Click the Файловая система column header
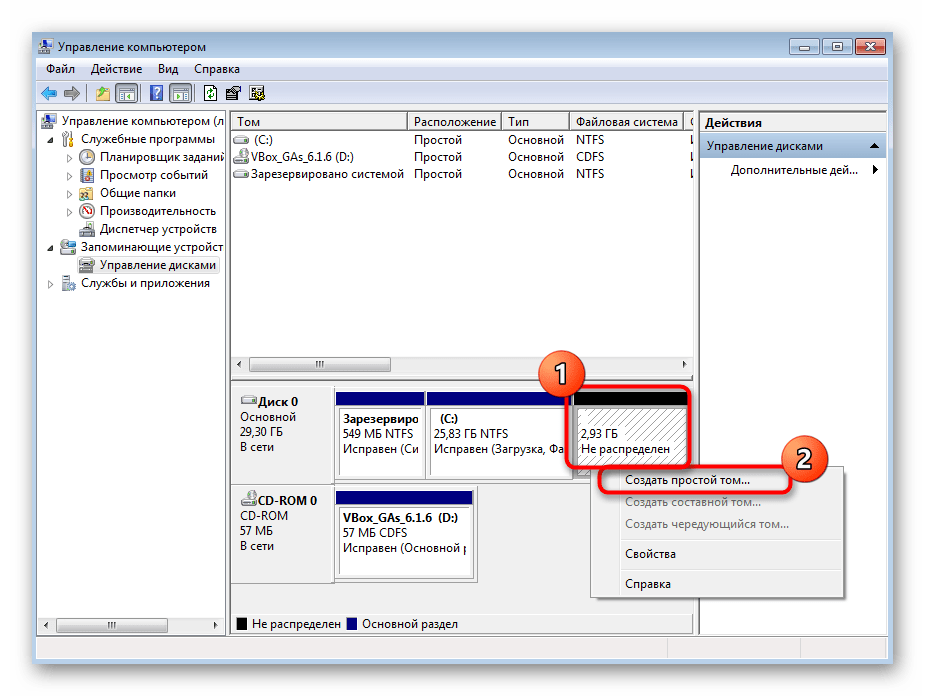The image size is (925, 696). coord(626,122)
